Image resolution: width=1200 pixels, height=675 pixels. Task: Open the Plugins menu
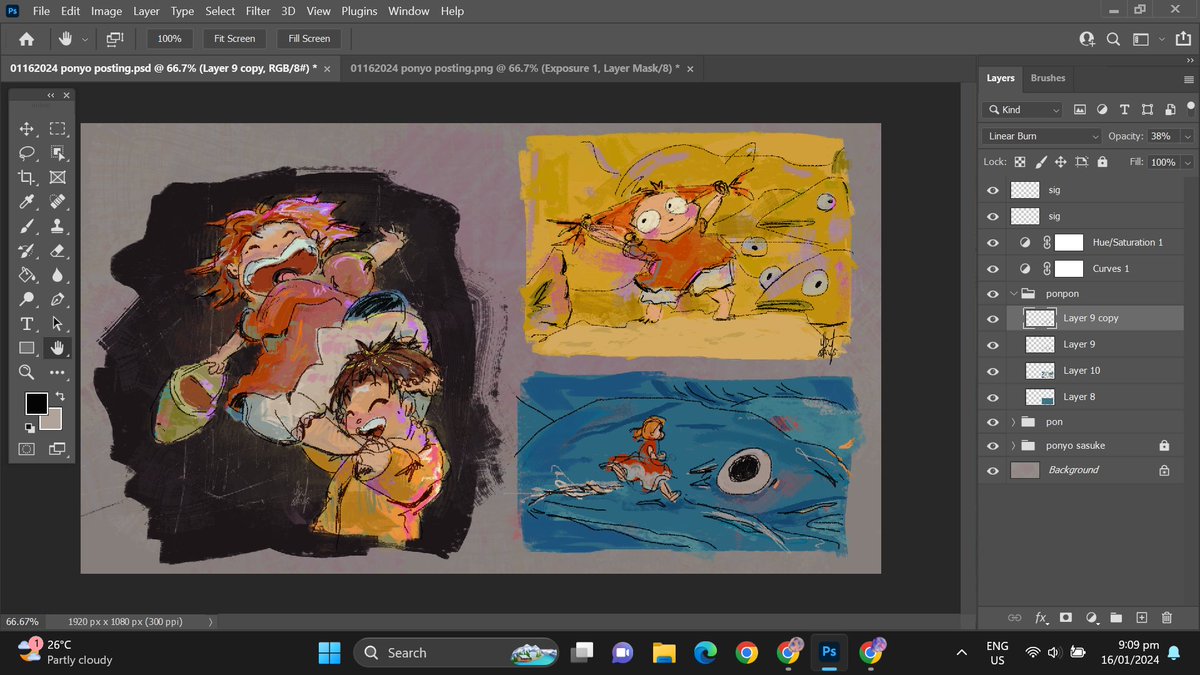coord(359,11)
